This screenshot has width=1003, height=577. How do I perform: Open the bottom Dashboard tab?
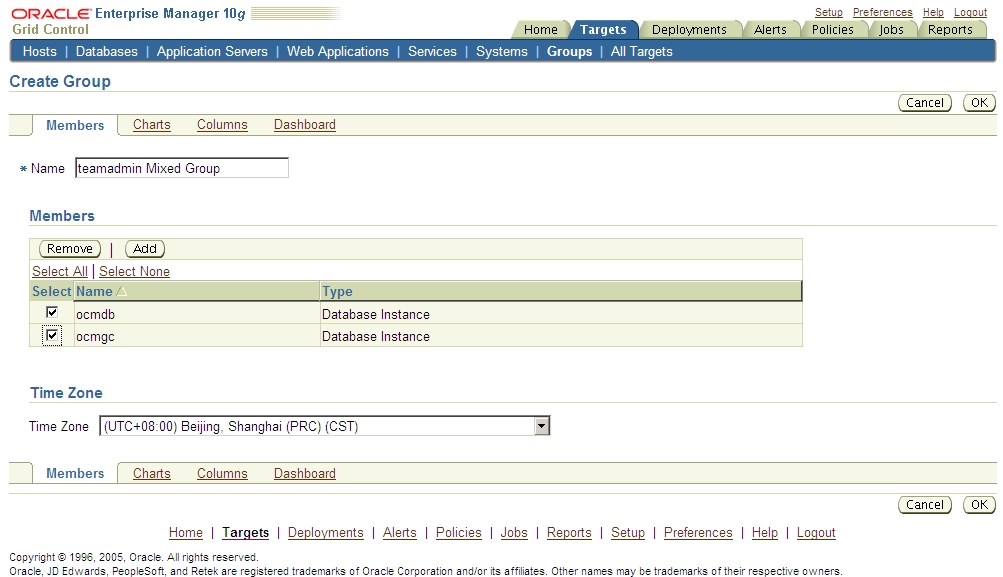[x=304, y=473]
